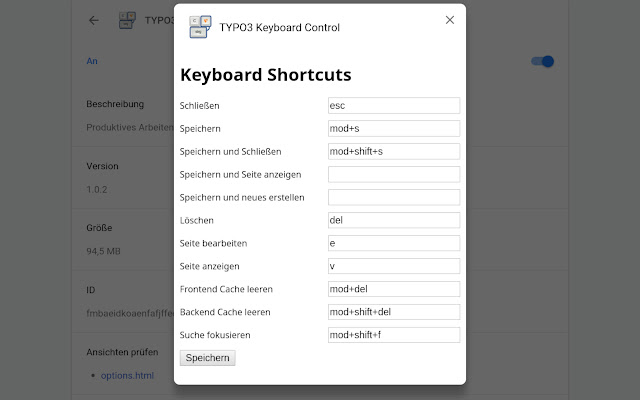Image resolution: width=640 pixels, height=400 pixels.
Task: Click the ID heading in background page
Action: coord(91,290)
